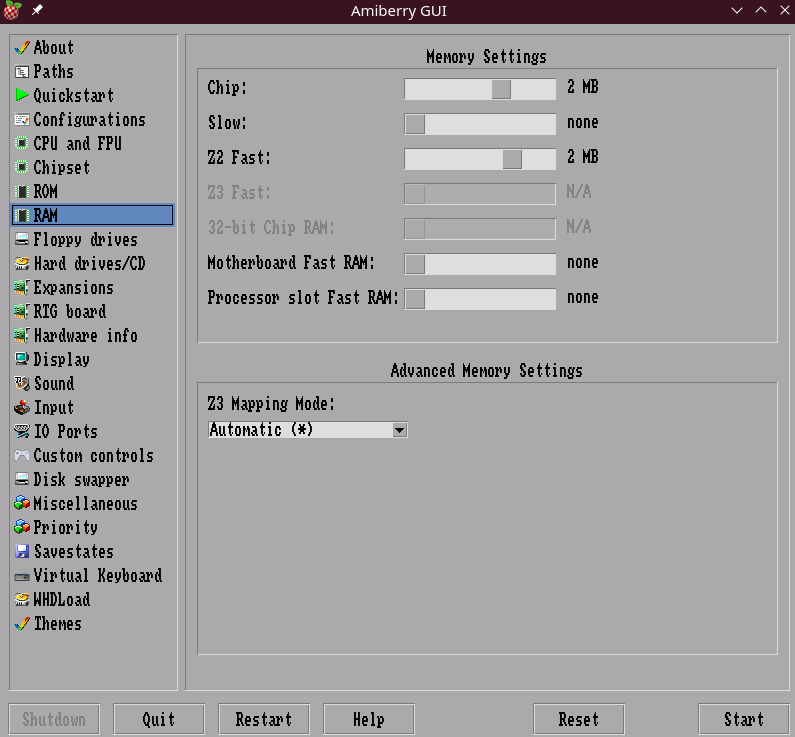Screen dimensions: 795x737
Task: Click the Slow memory slider handle
Action: coord(415,124)
